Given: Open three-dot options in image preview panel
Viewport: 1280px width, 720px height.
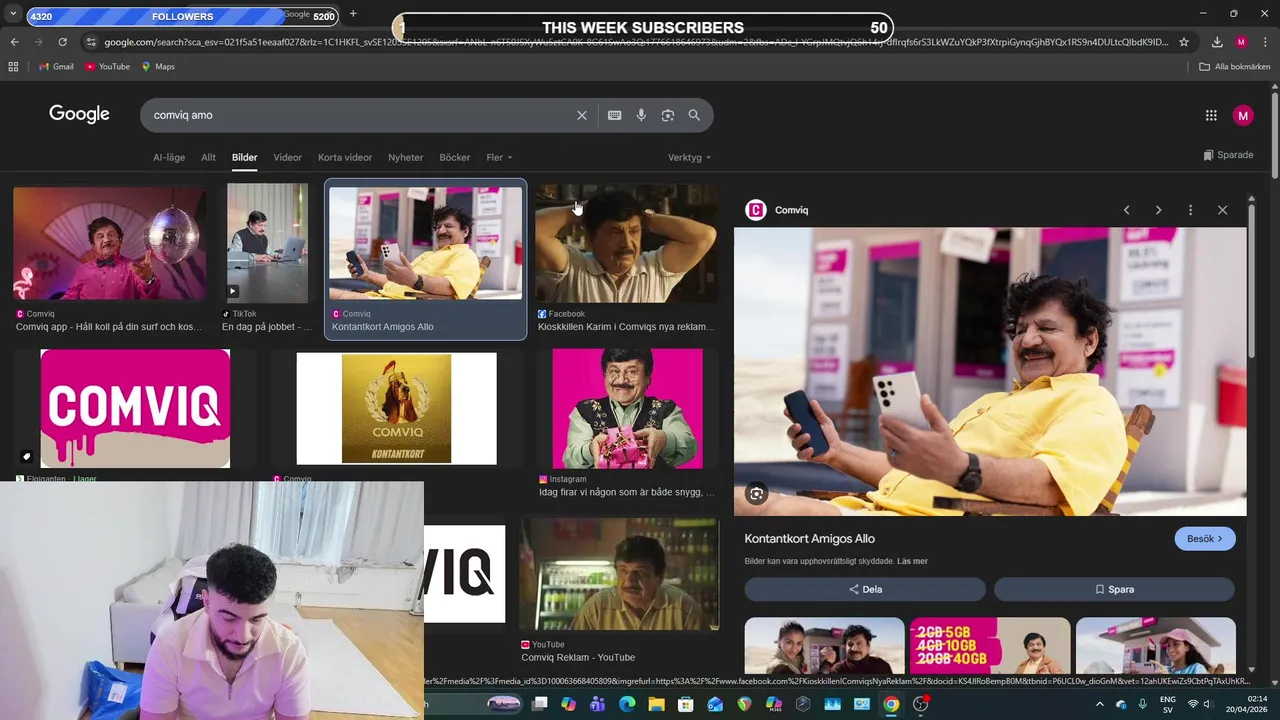Looking at the screenshot, I should (1190, 210).
